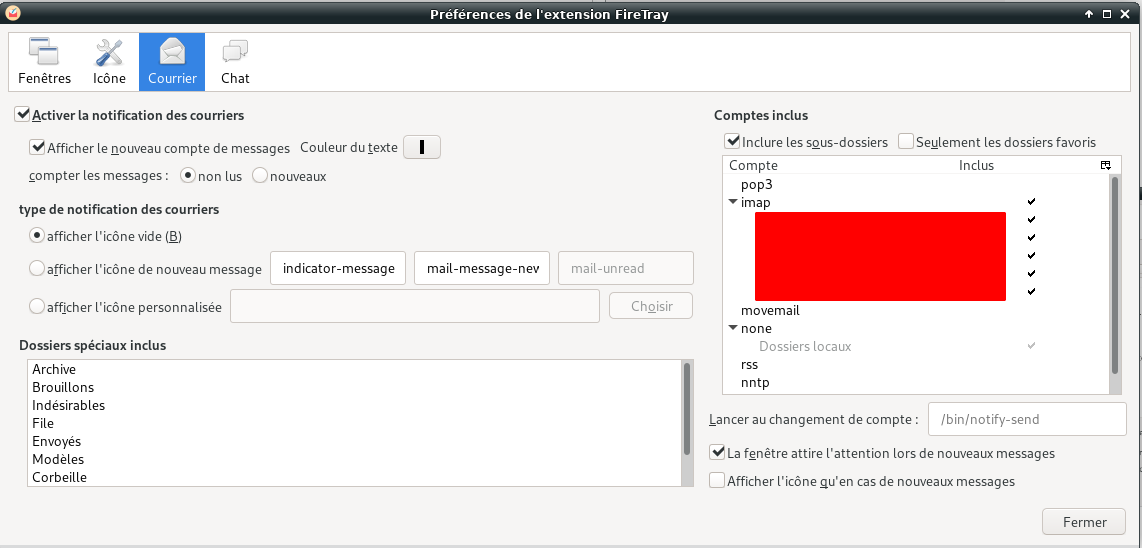Select Brouillons in special folders list

tap(63, 387)
